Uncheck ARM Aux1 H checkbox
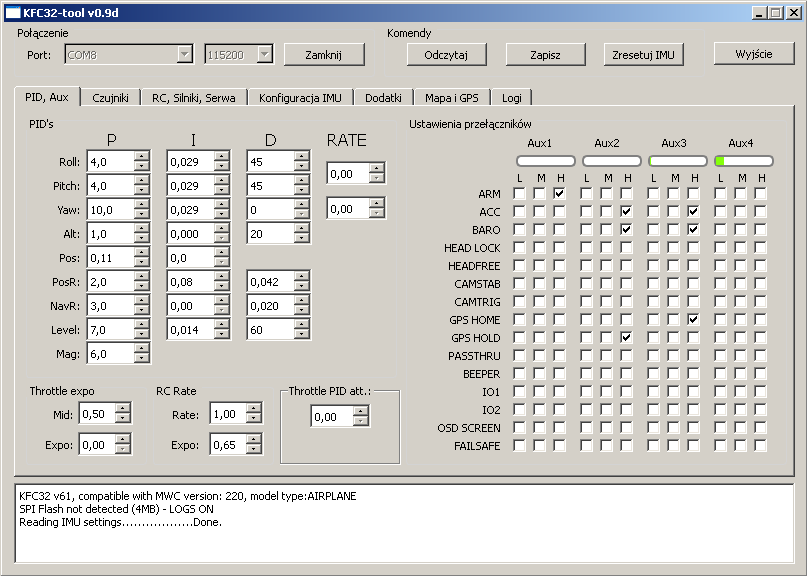 click(x=559, y=193)
